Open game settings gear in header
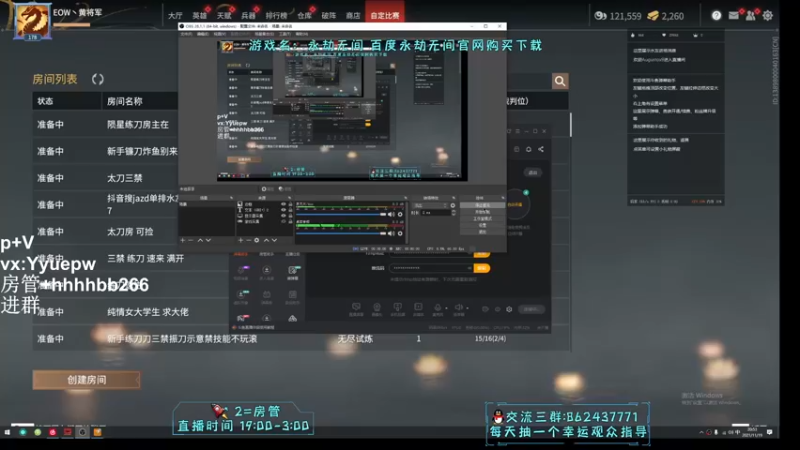Viewport: 800px width, 450px height. tap(767, 15)
